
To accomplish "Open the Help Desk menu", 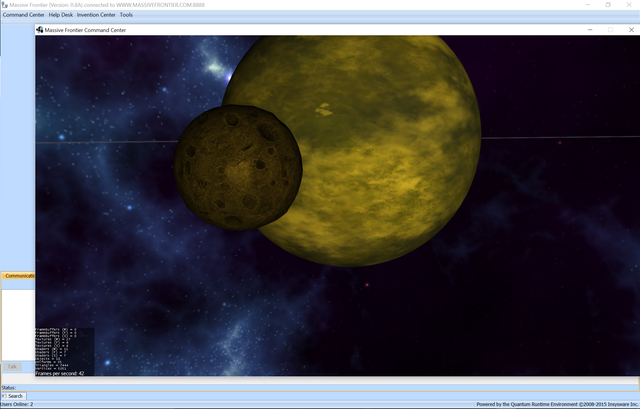I will 60,15.
